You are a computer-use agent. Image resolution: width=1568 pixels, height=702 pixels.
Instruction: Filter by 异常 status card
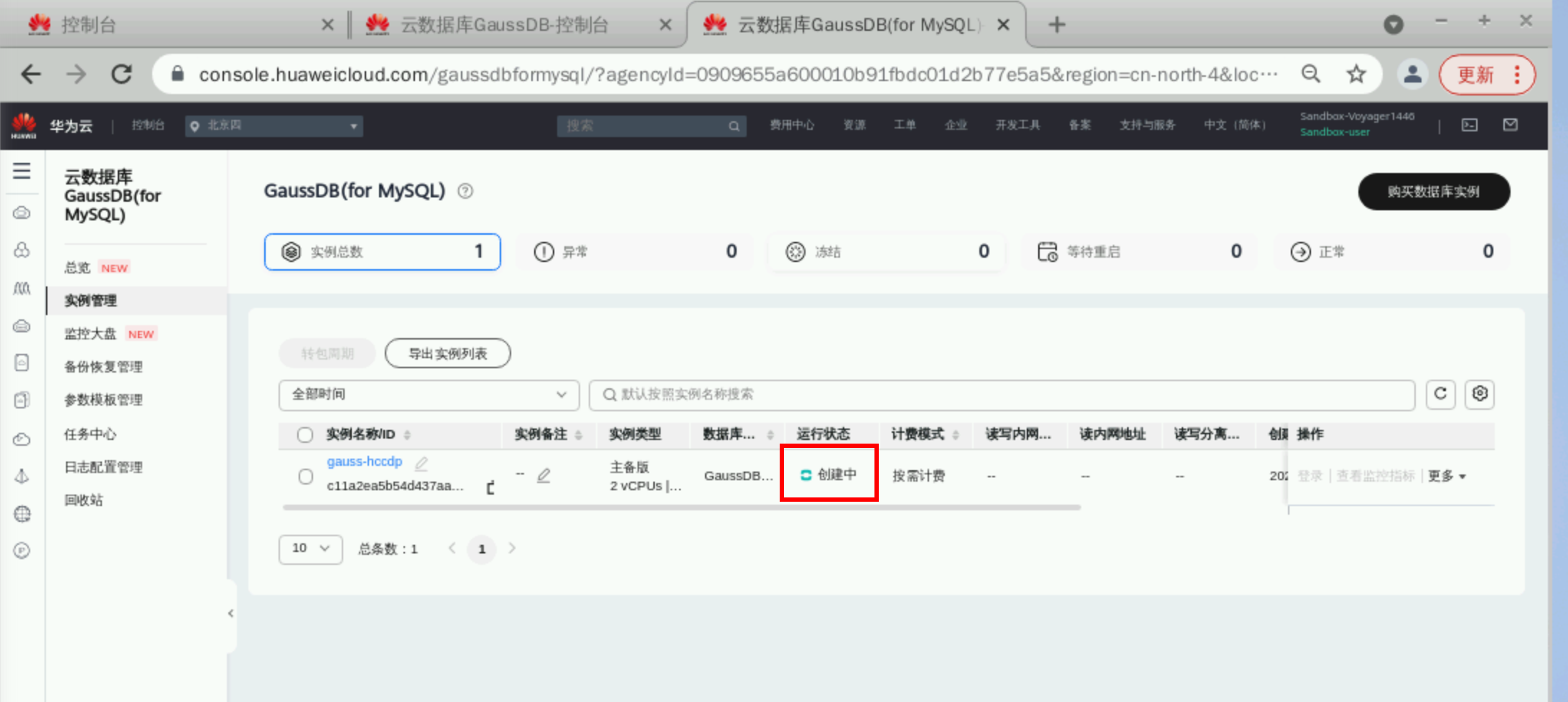634,252
